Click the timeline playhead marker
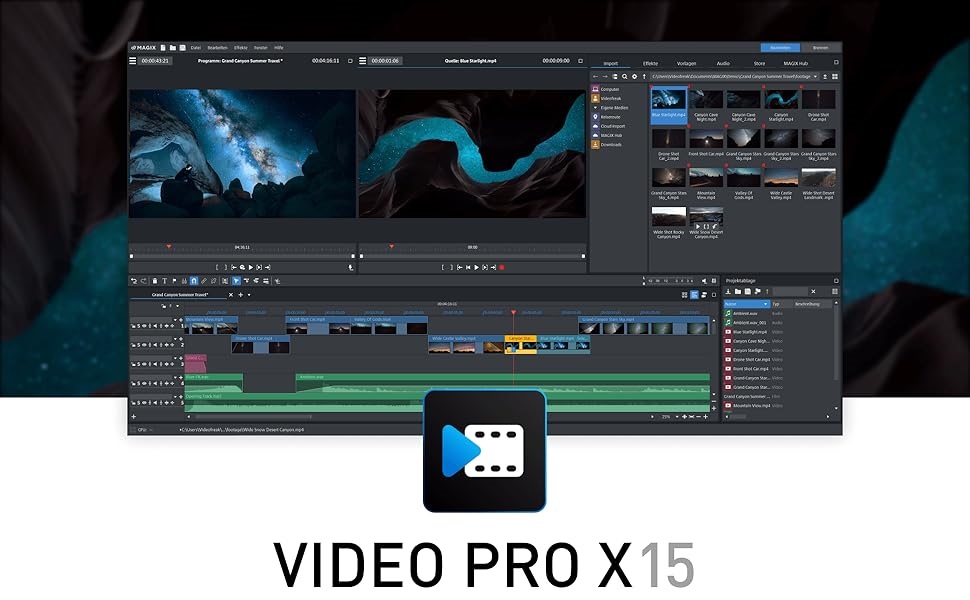The height and width of the screenshot is (600, 970). point(513,313)
